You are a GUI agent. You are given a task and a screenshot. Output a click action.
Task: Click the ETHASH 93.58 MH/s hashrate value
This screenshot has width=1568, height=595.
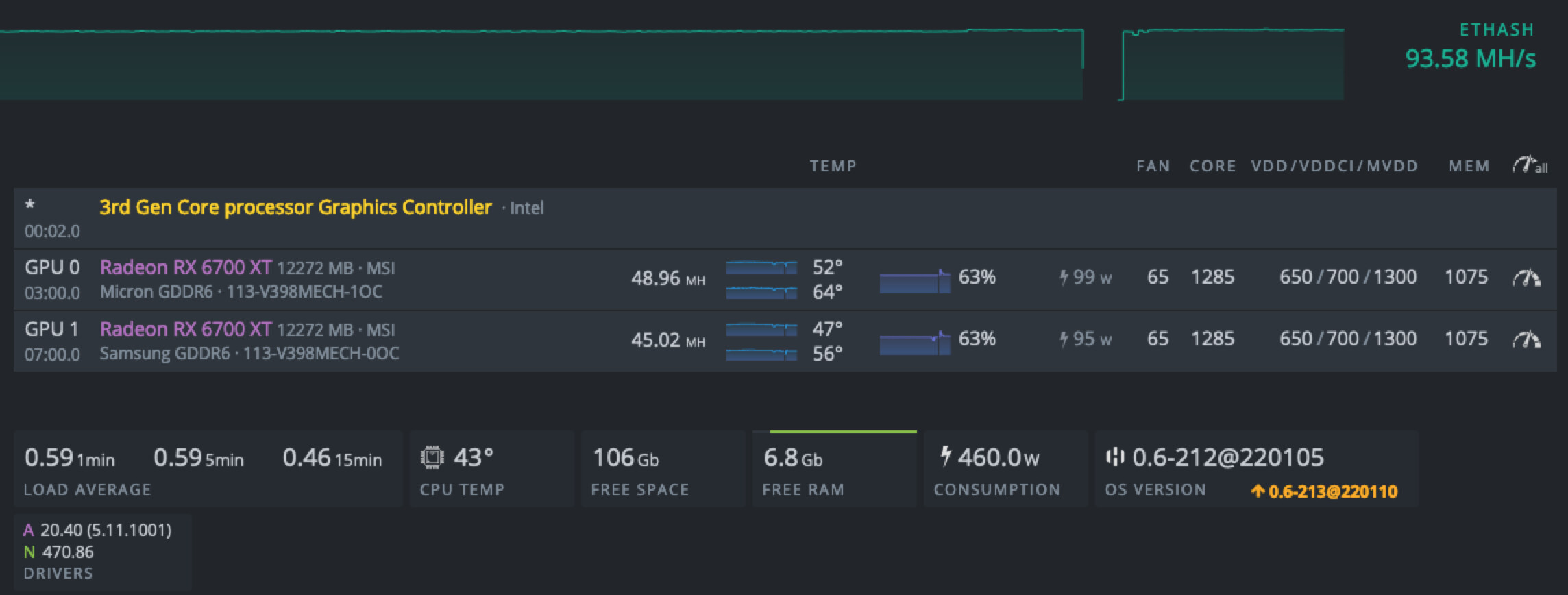tap(1470, 58)
